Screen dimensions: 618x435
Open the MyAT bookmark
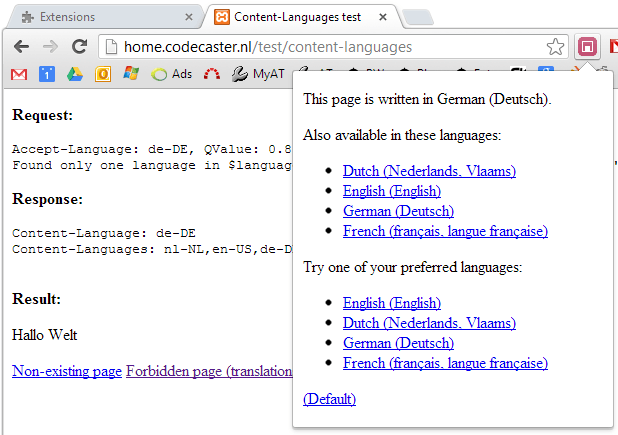point(258,74)
